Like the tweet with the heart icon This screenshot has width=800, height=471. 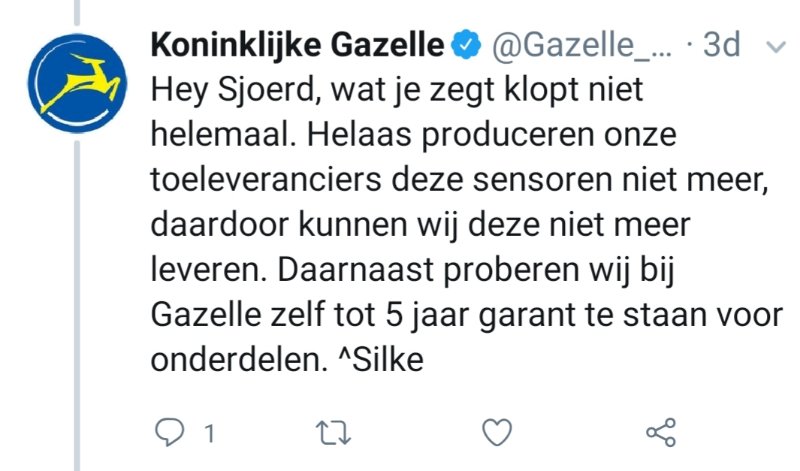click(496, 432)
